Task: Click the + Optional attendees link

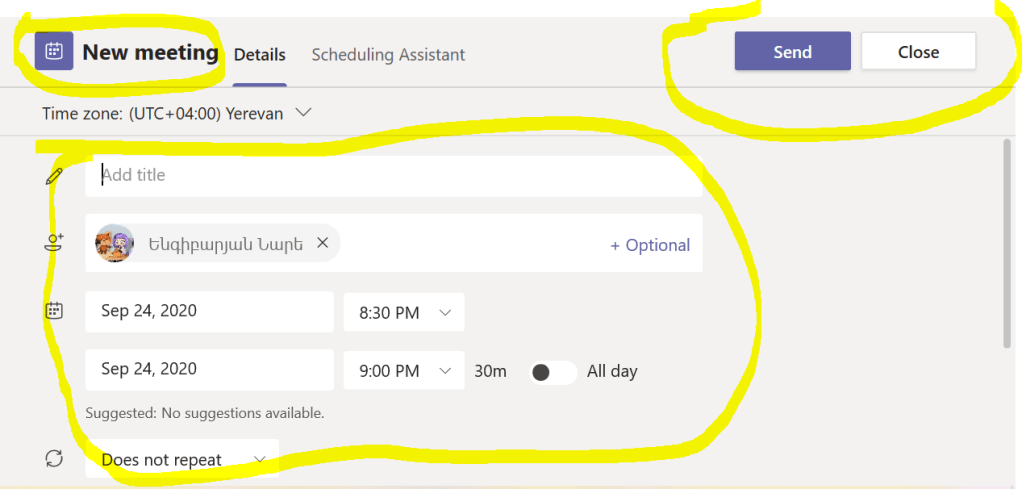Action: pos(650,245)
